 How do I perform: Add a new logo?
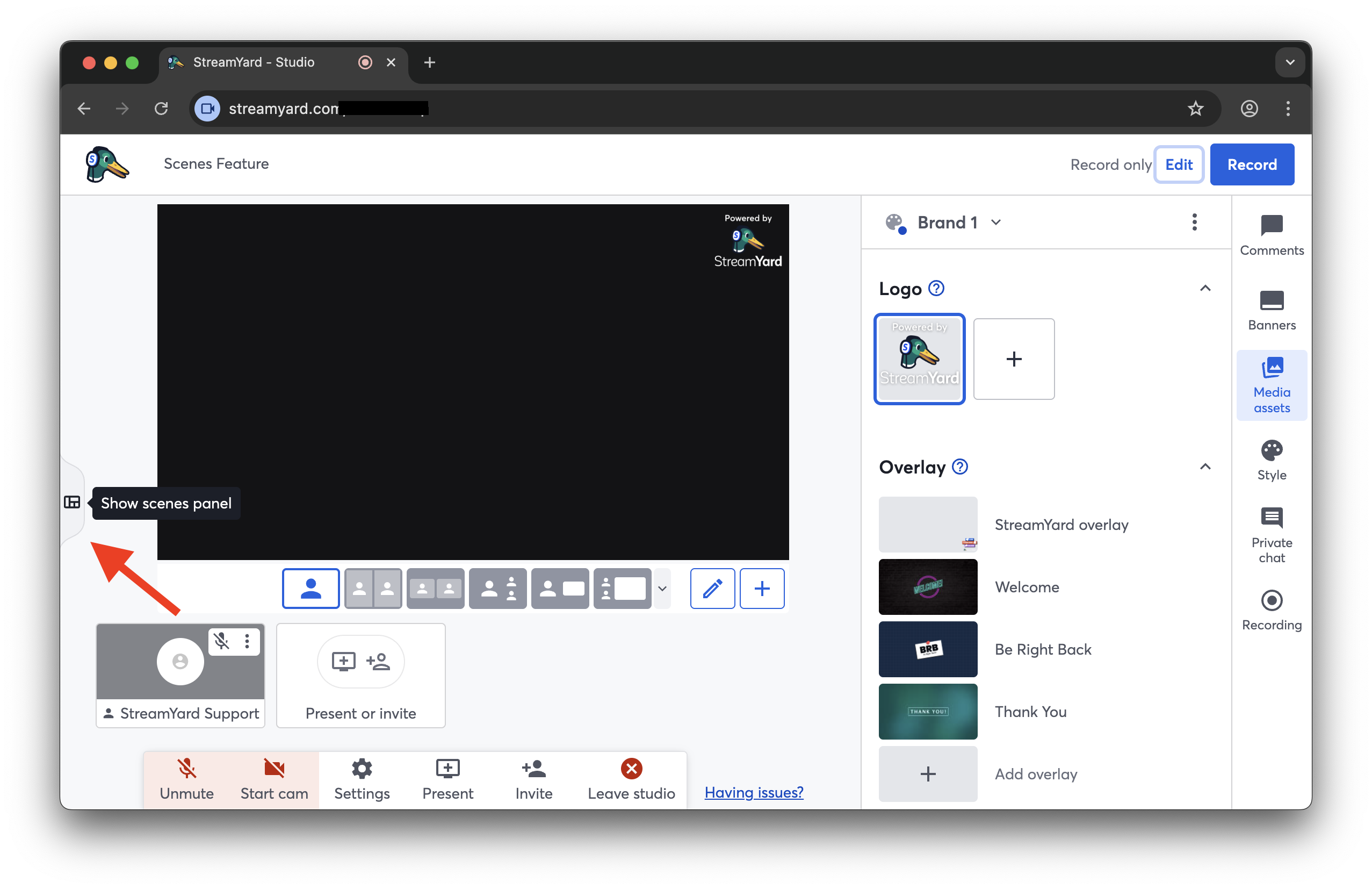(x=1014, y=359)
